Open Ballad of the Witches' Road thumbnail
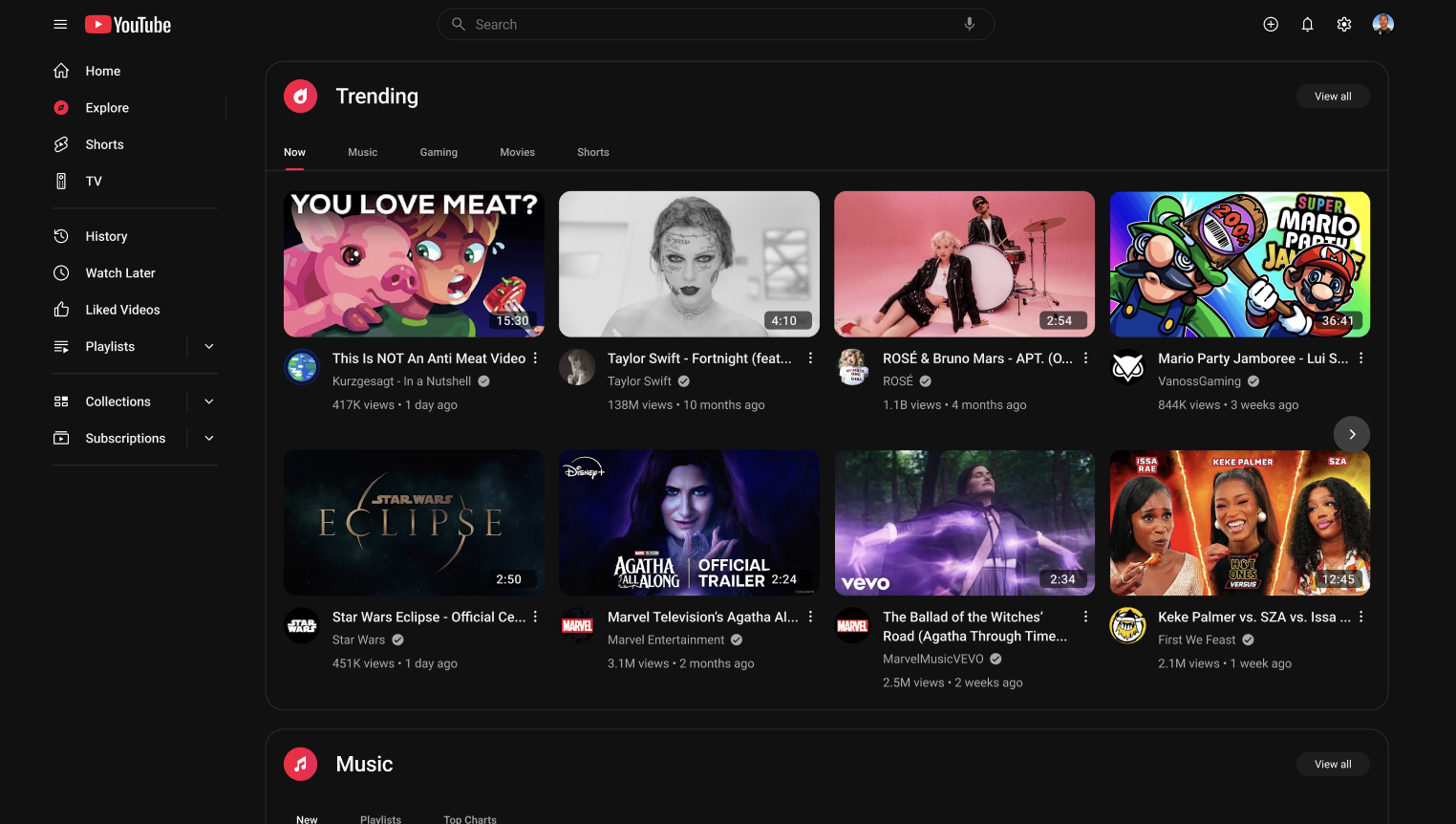 [x=964, y=523]
